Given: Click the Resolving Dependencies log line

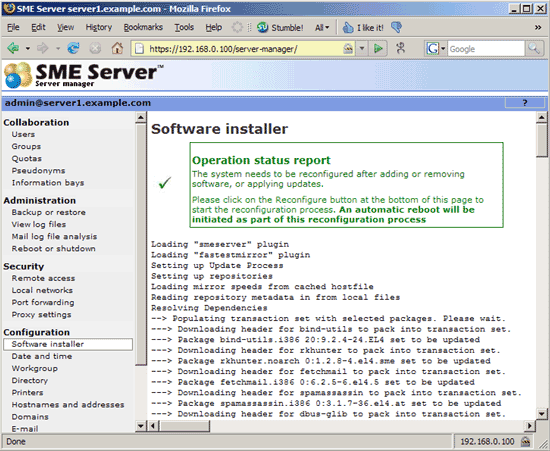Looking at the screenshot, I should tap(209, 308).
